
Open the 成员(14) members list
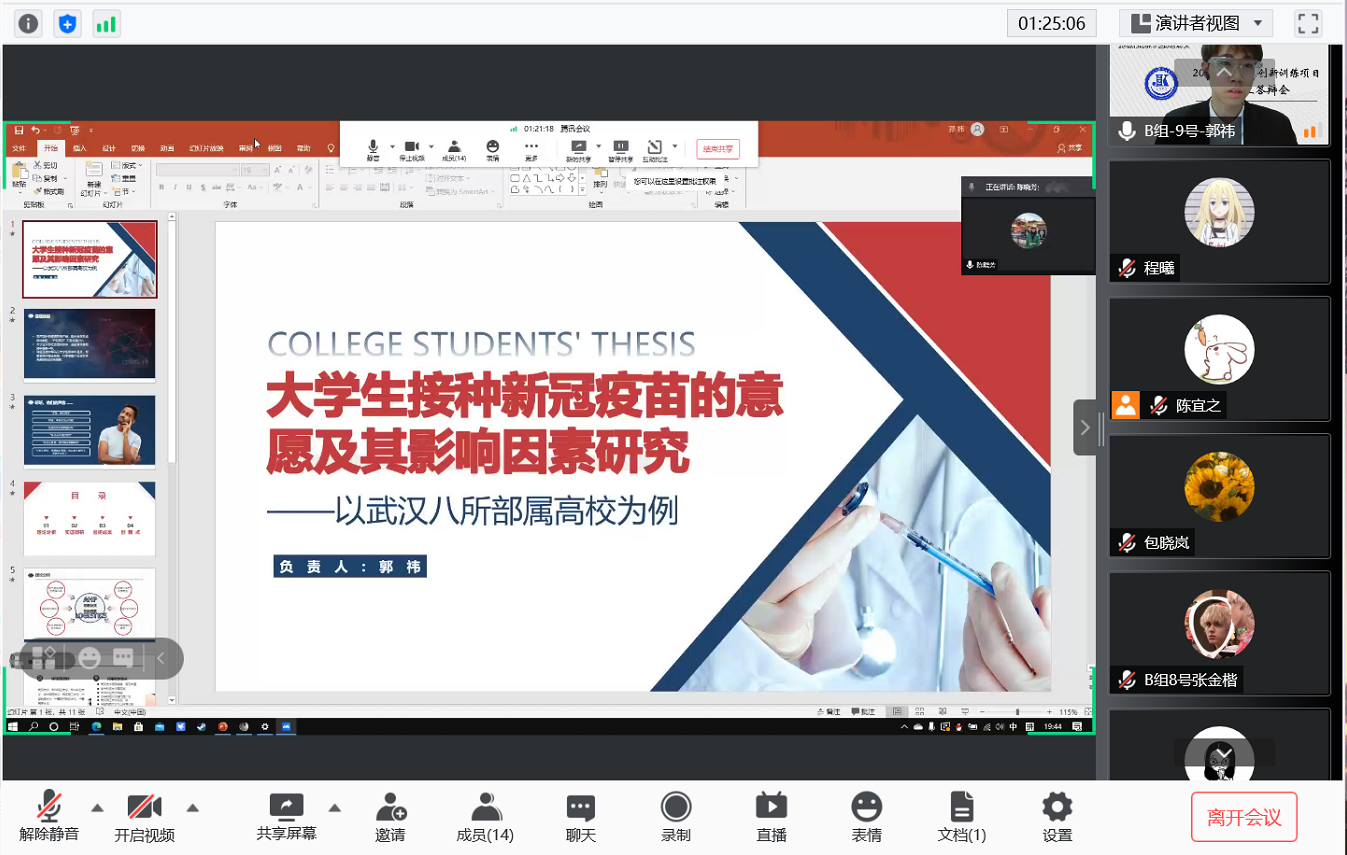point(485,816)
